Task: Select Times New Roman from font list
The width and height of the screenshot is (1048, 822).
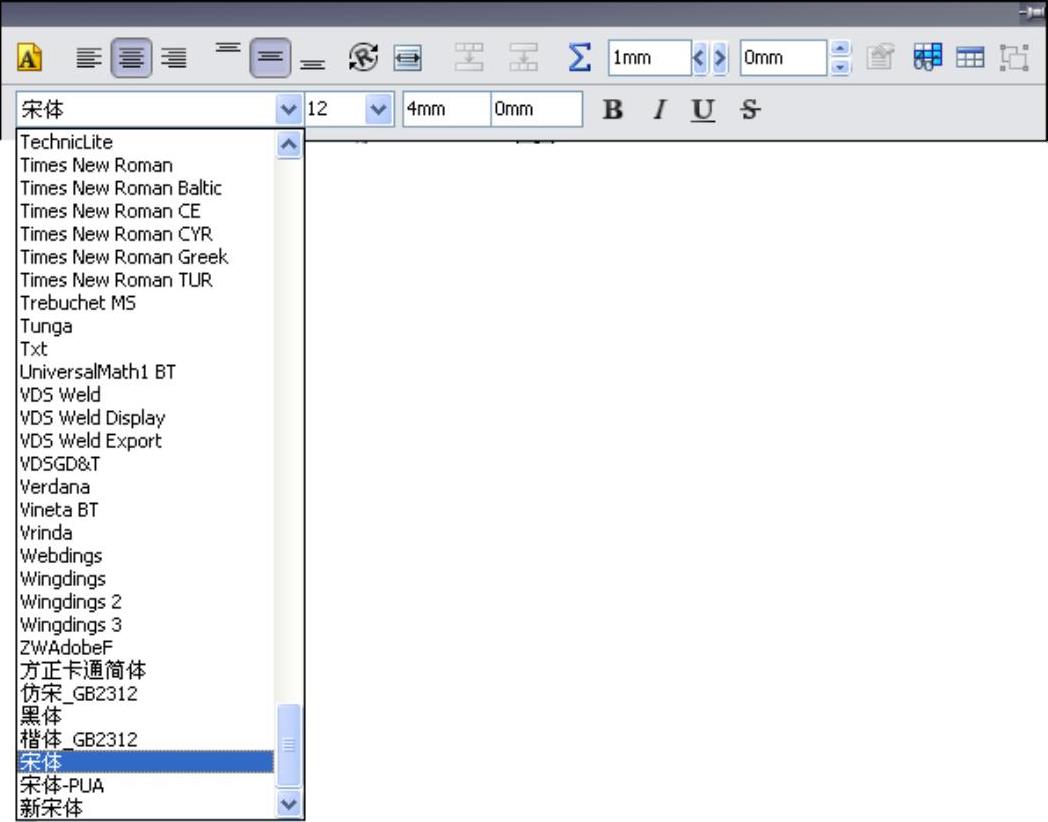Action: 96,165
